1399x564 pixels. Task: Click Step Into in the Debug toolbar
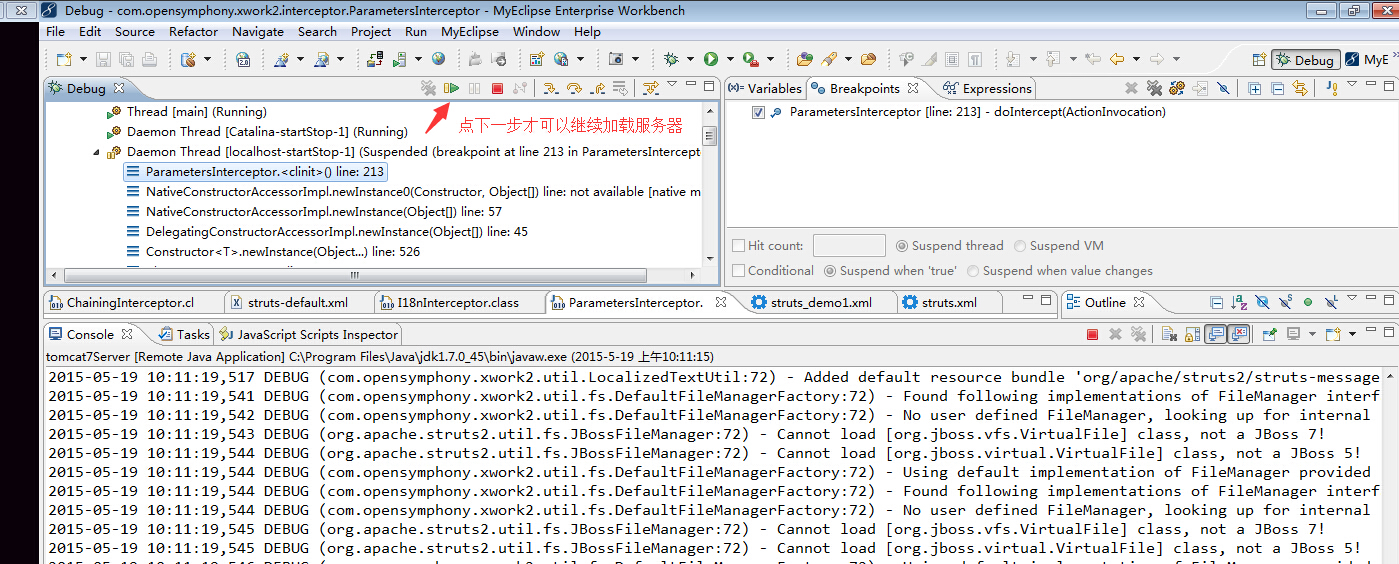(550, 89)
